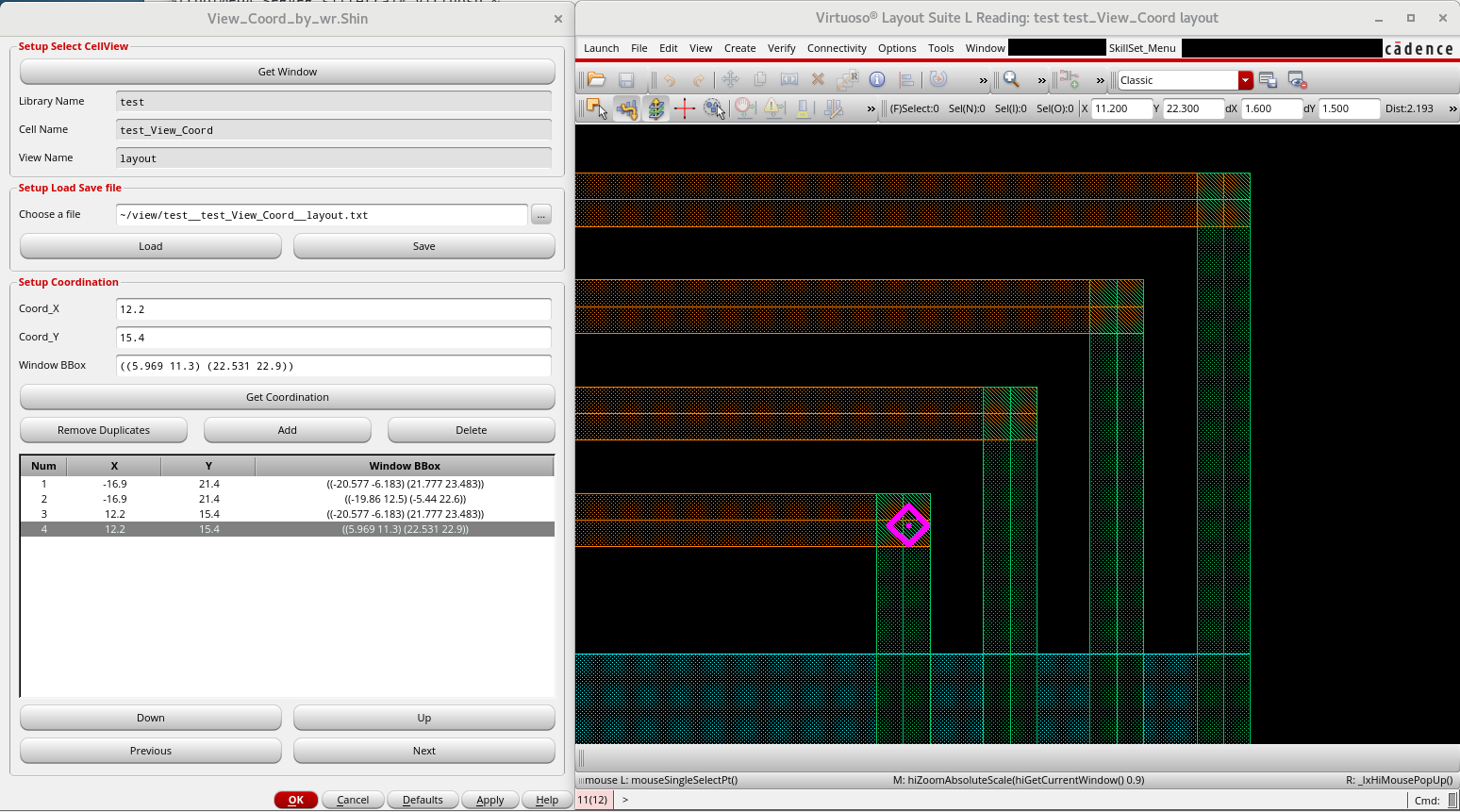Open the Options menu
The height and width of the screenshot is (812, 1460).
coord(897,48)
